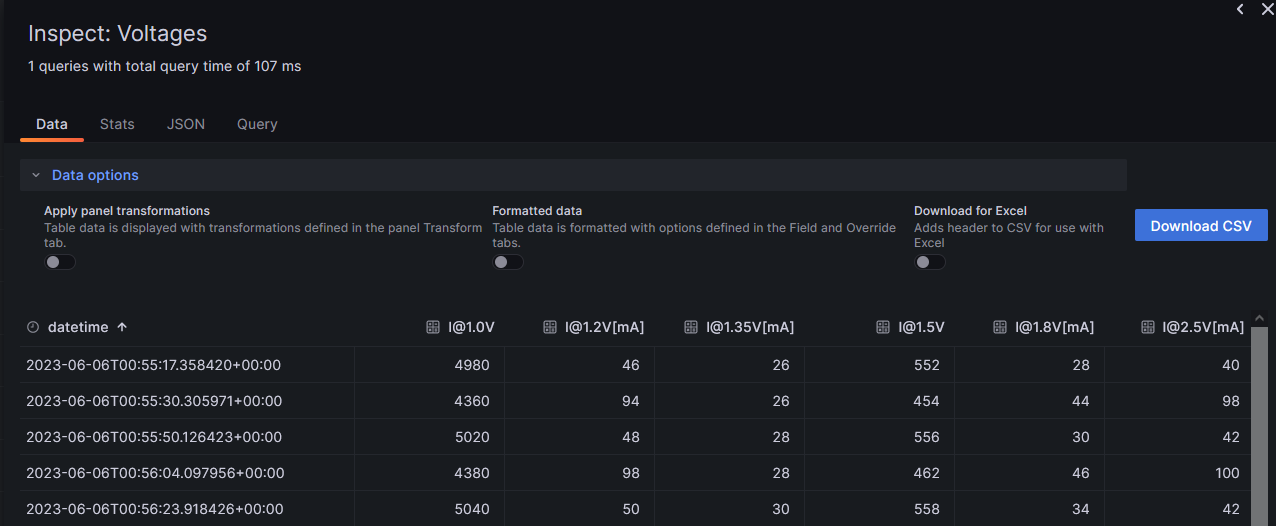Click the I@1.2V[mA] column type icon
Viewport: 1276px width, 526px height.
tap(549, 327)
